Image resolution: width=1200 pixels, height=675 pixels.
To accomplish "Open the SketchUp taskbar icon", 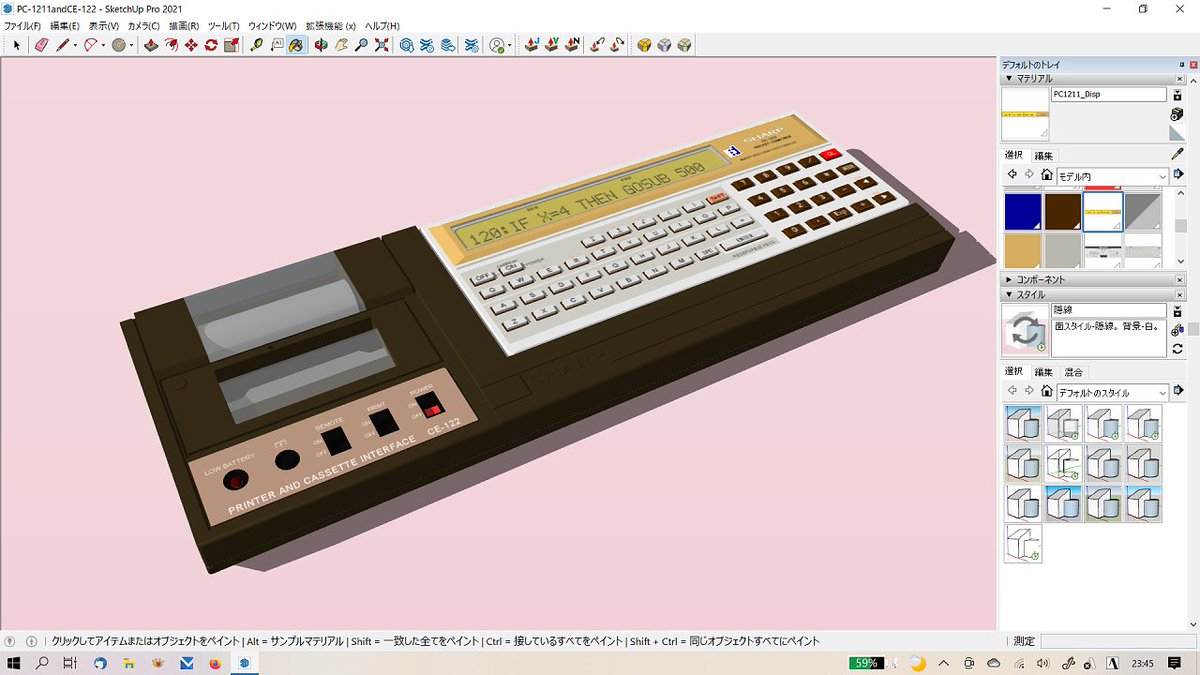I will pos(243,663).
